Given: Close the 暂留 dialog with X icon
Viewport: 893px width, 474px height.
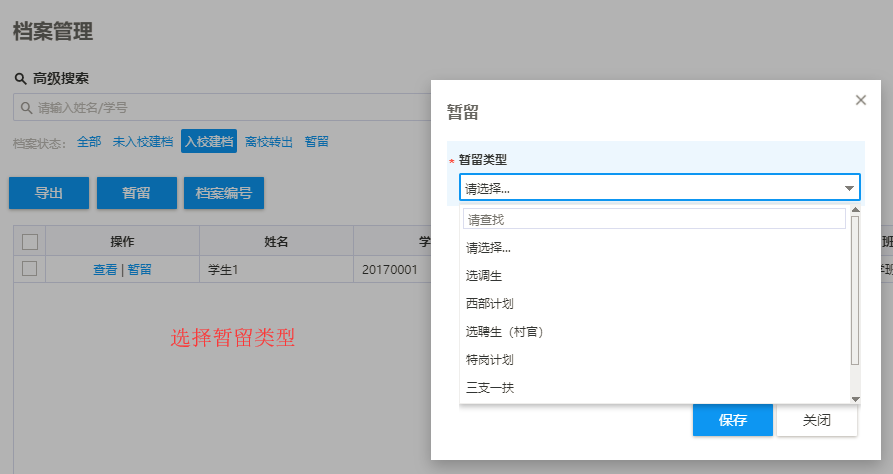Looking at the screenshot, I should (861, 100).
